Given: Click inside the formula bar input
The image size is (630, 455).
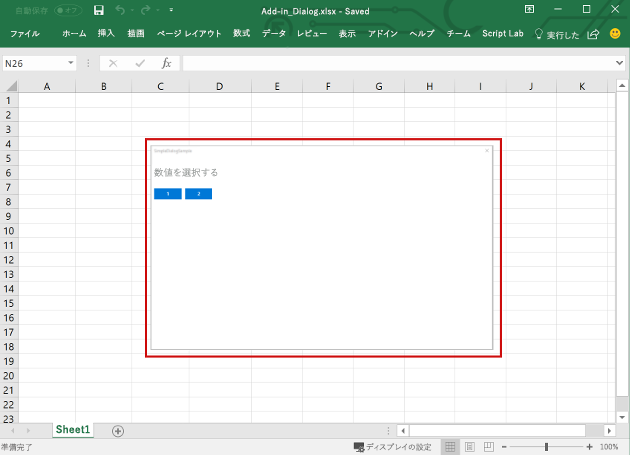Looking at the screenshot, I should [x=398, y=64].
